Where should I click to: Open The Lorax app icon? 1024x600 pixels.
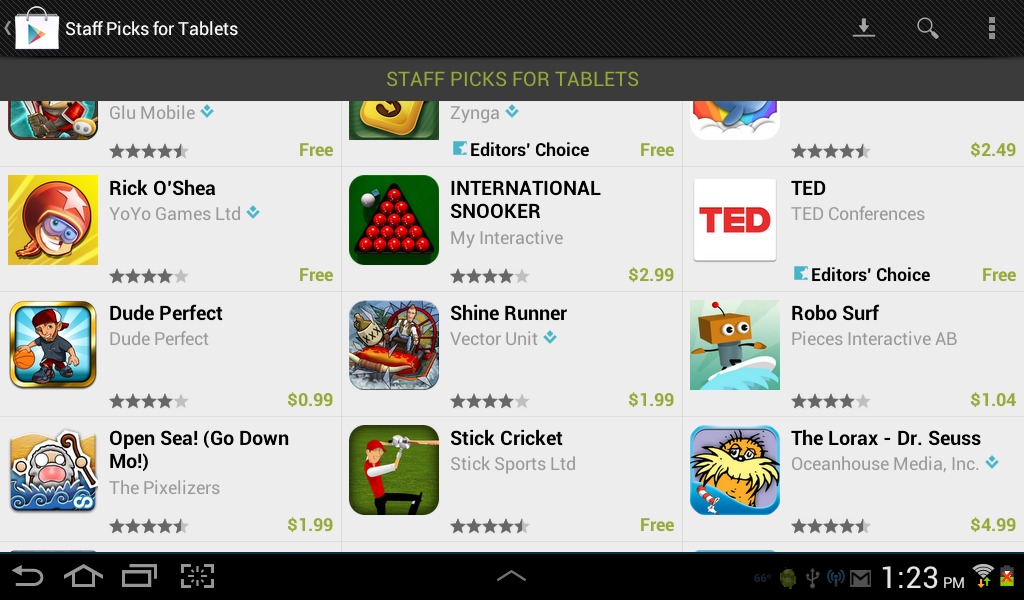pos(735,470)
